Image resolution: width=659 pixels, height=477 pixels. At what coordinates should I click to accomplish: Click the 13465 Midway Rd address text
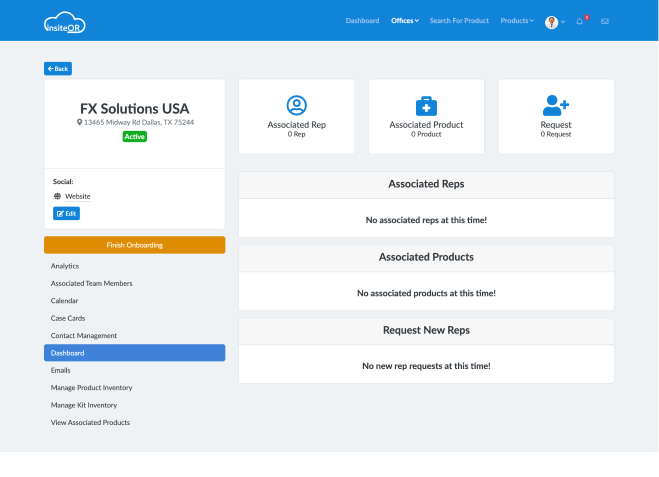(139, 122)
